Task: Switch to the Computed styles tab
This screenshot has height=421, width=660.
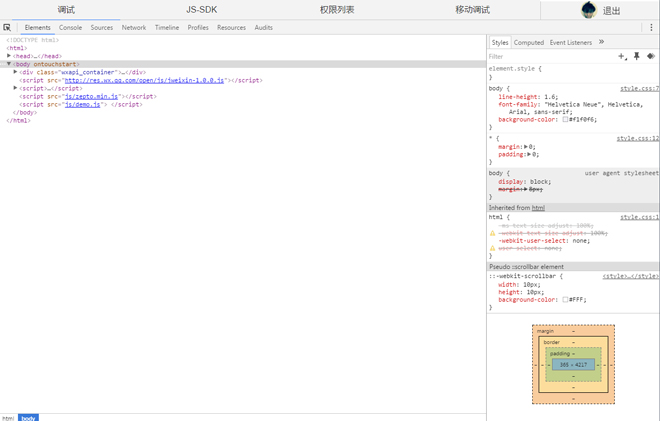Action: pyautogui.click(x=528, y=43)
